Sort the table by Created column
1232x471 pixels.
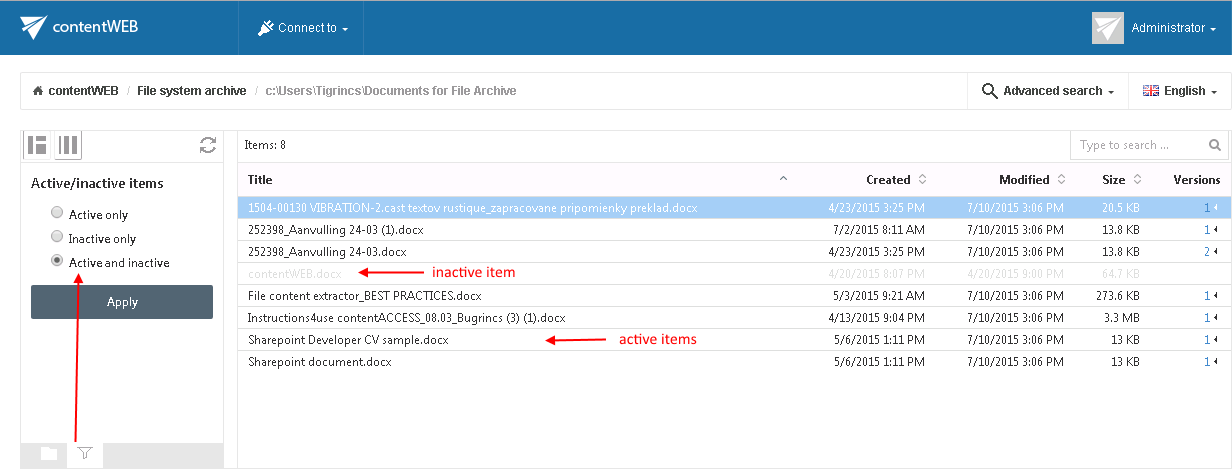(x=889, y=180)
